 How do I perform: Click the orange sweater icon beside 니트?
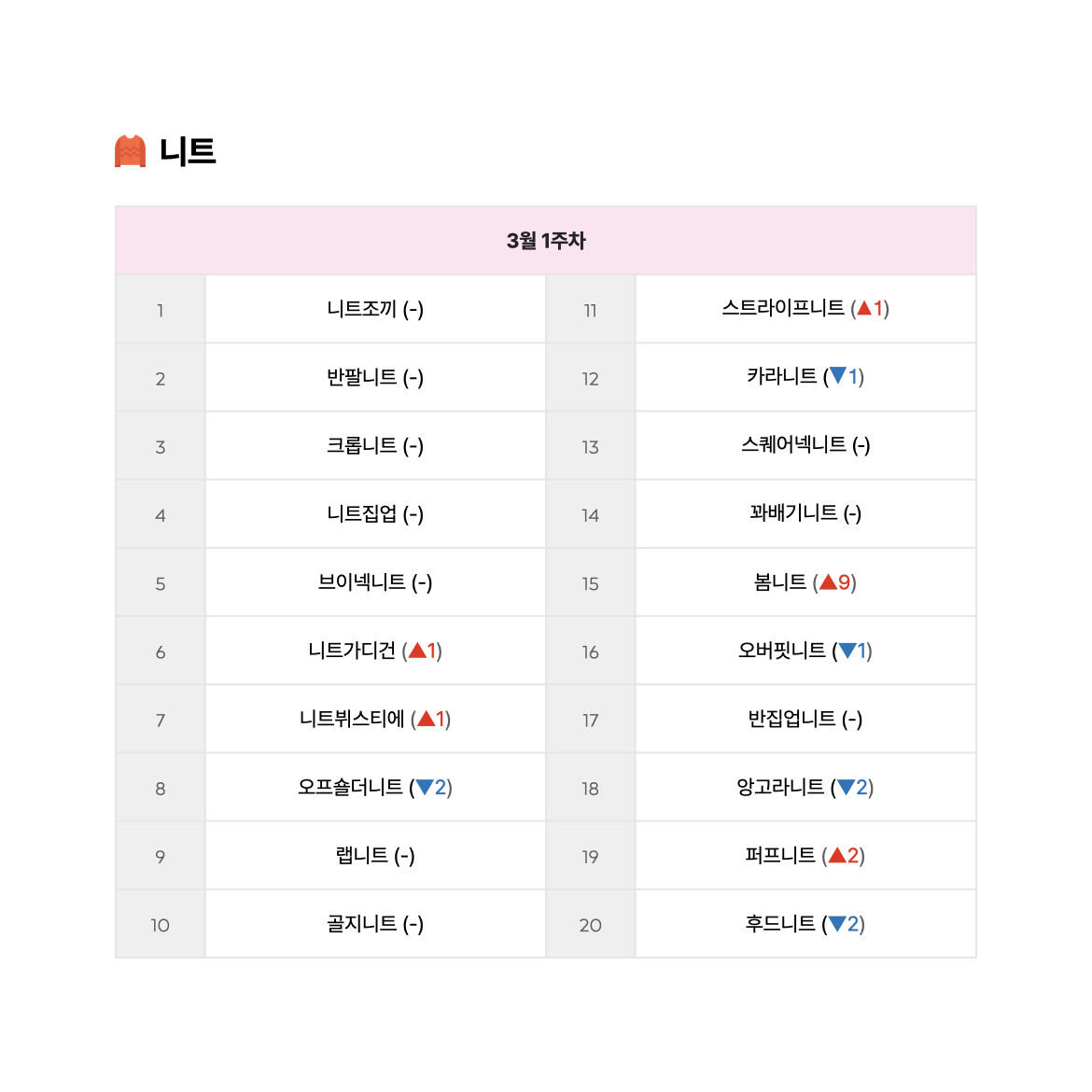pos(131,151)
